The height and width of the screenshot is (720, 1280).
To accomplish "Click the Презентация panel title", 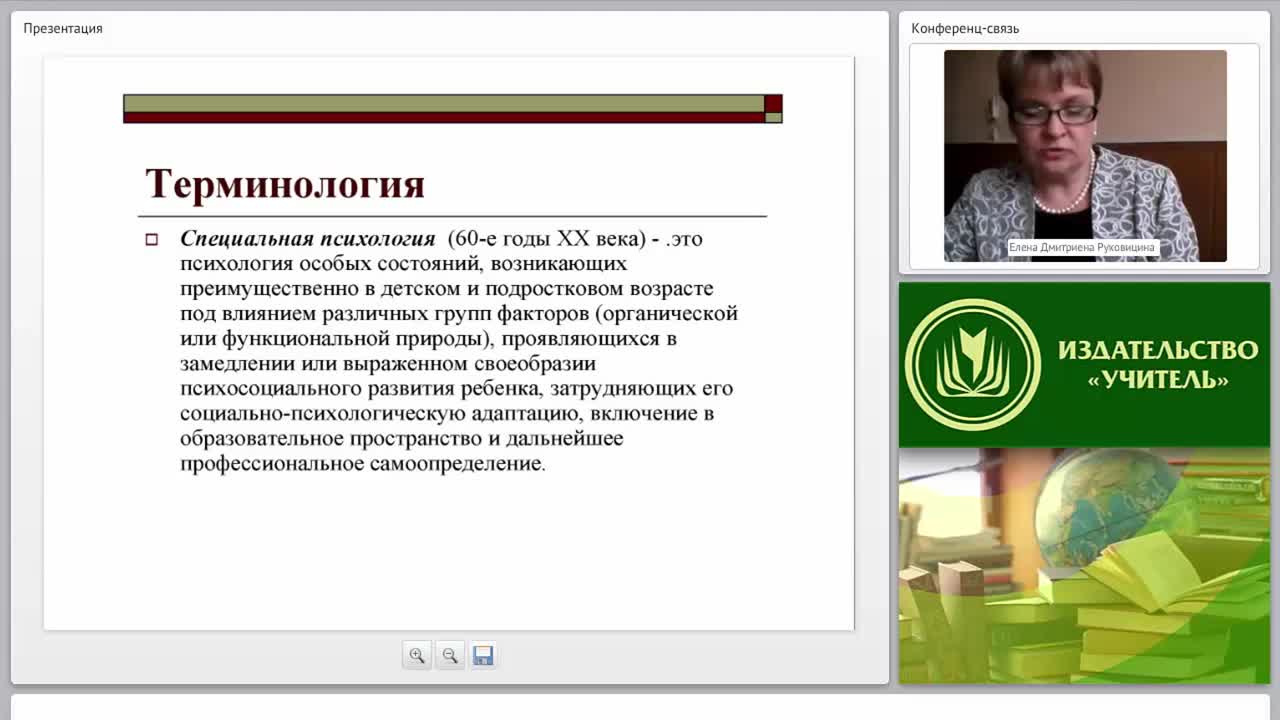I will [63, 28].
